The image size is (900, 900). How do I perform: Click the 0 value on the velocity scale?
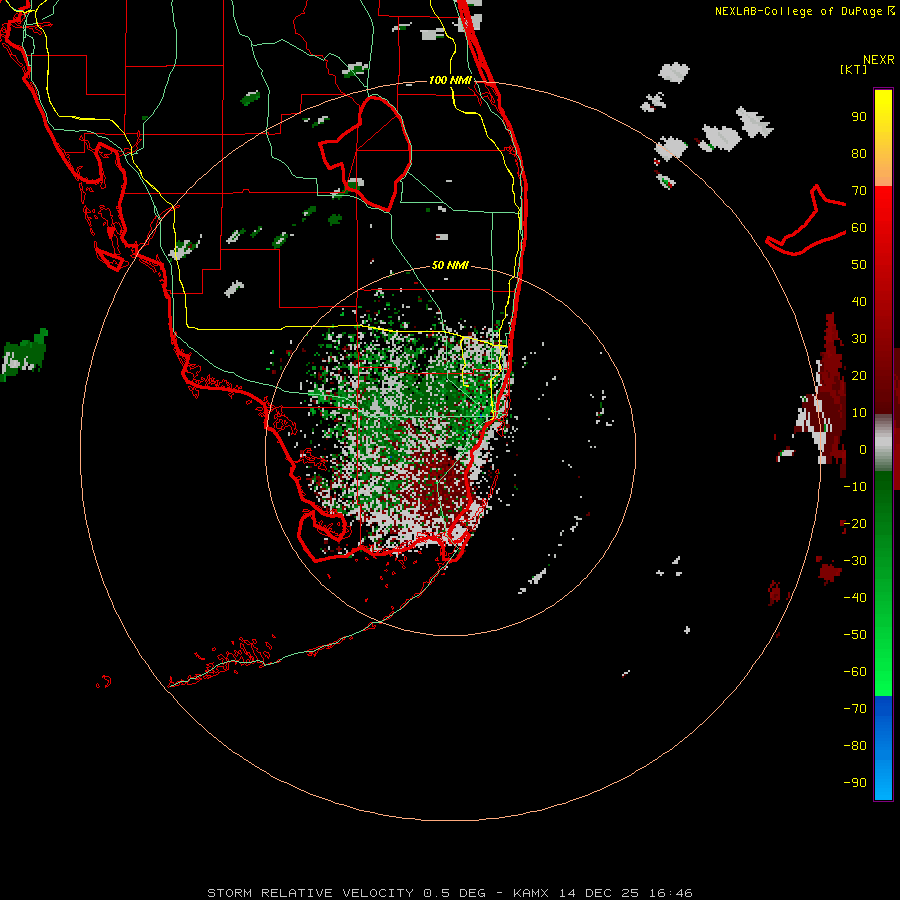(x=863, y=449)
